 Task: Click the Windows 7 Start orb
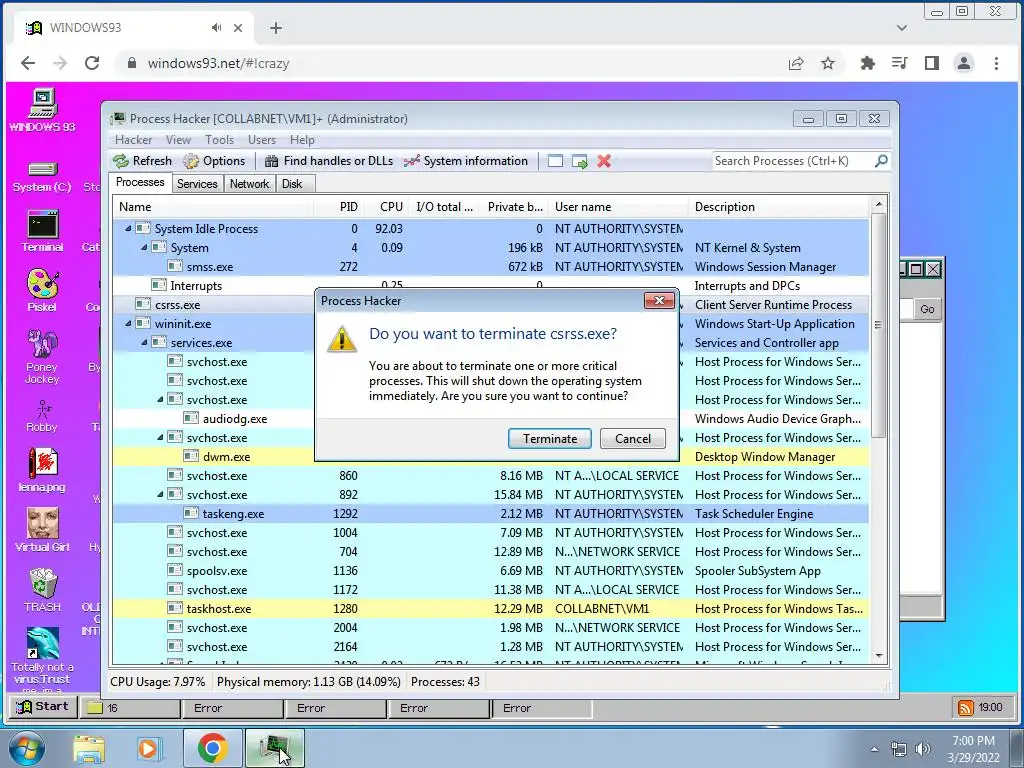(27, 748)
